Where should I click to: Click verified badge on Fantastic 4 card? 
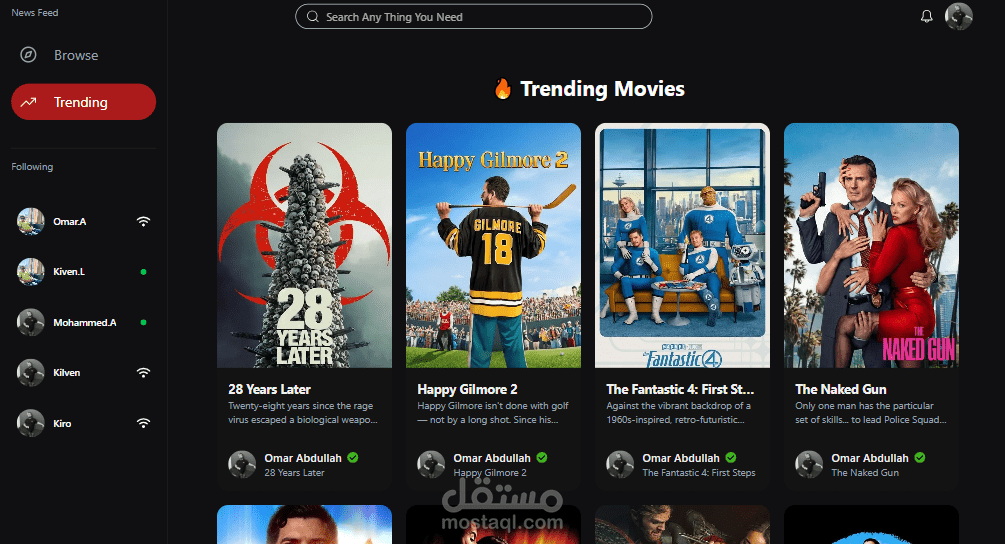[x=731, y=457]
